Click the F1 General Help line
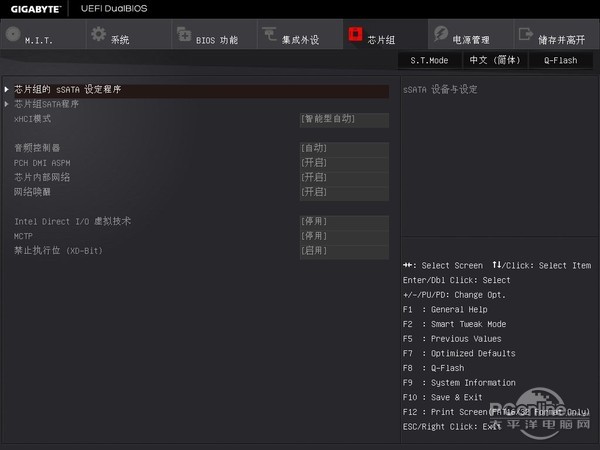 445,310
